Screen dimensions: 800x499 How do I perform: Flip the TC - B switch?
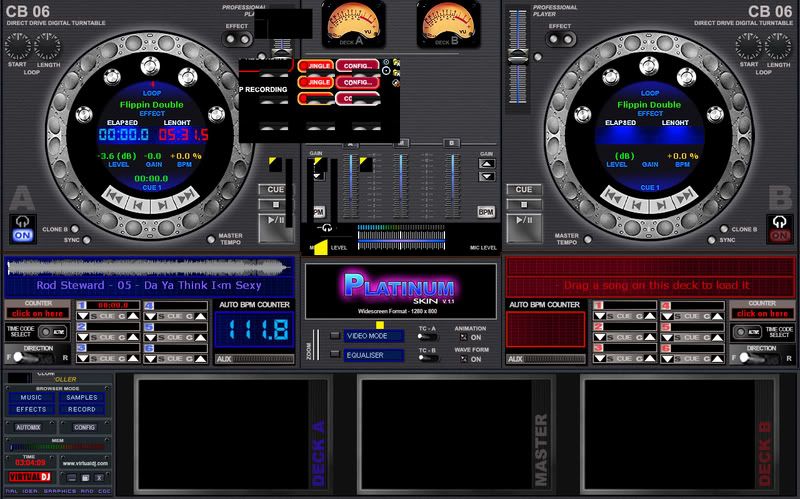tap(427, 358)
